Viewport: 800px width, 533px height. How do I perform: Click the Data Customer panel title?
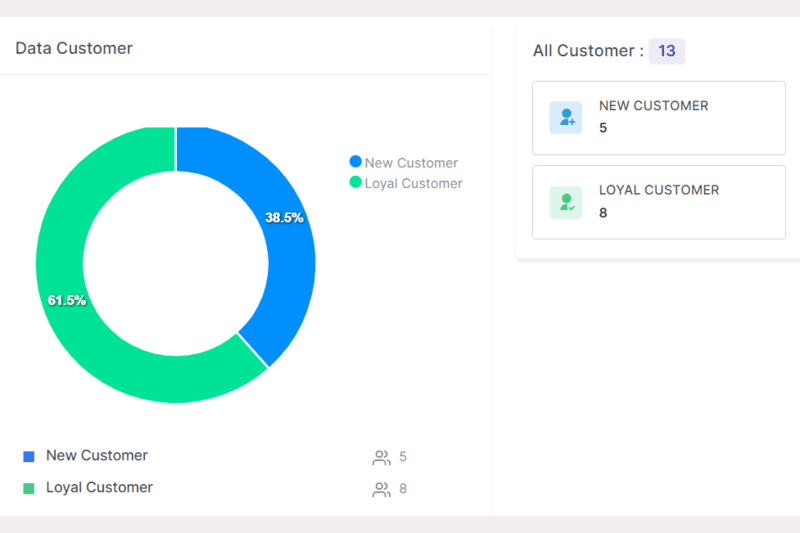click(74, 48)
